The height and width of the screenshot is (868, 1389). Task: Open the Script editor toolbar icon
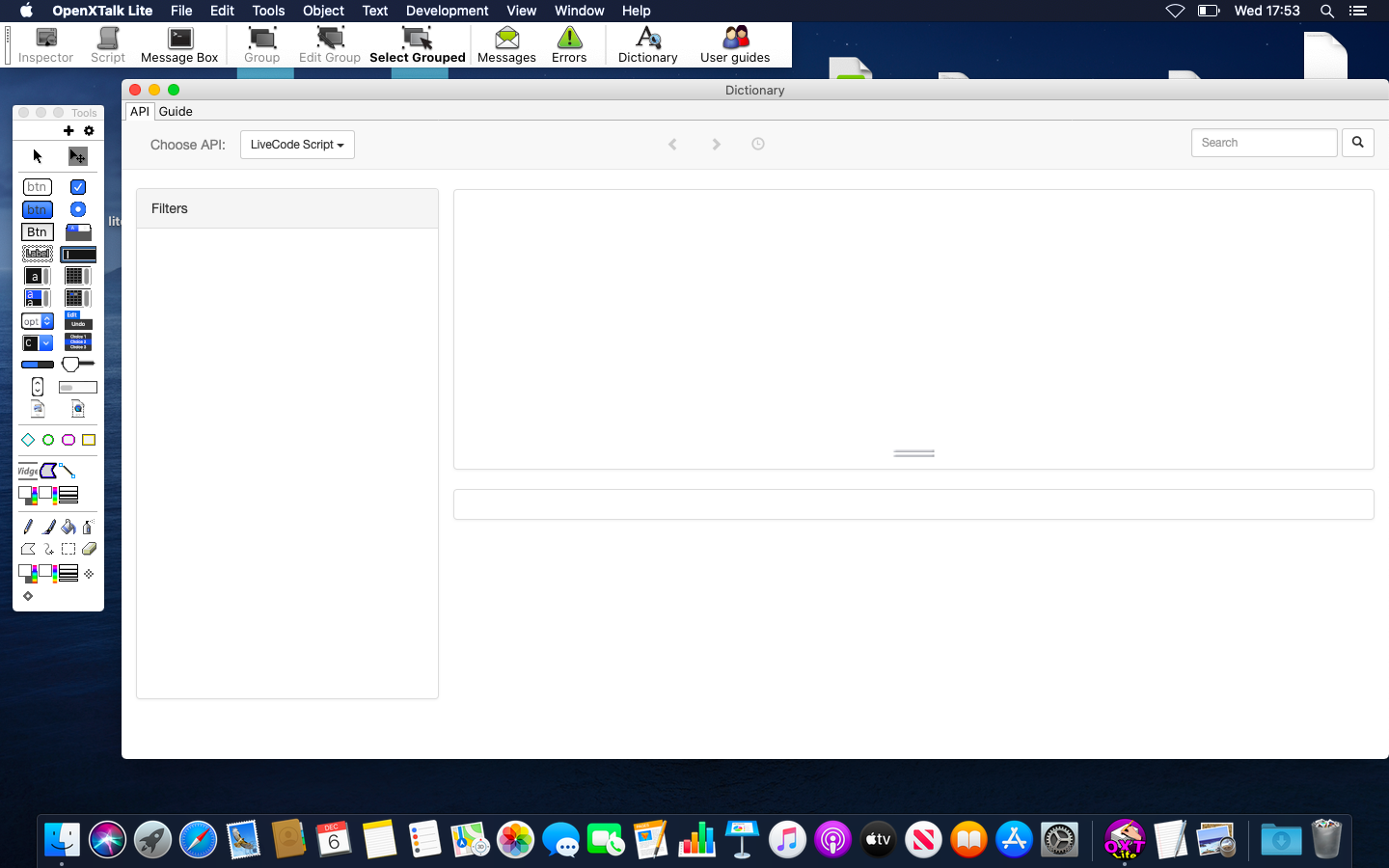108,45
